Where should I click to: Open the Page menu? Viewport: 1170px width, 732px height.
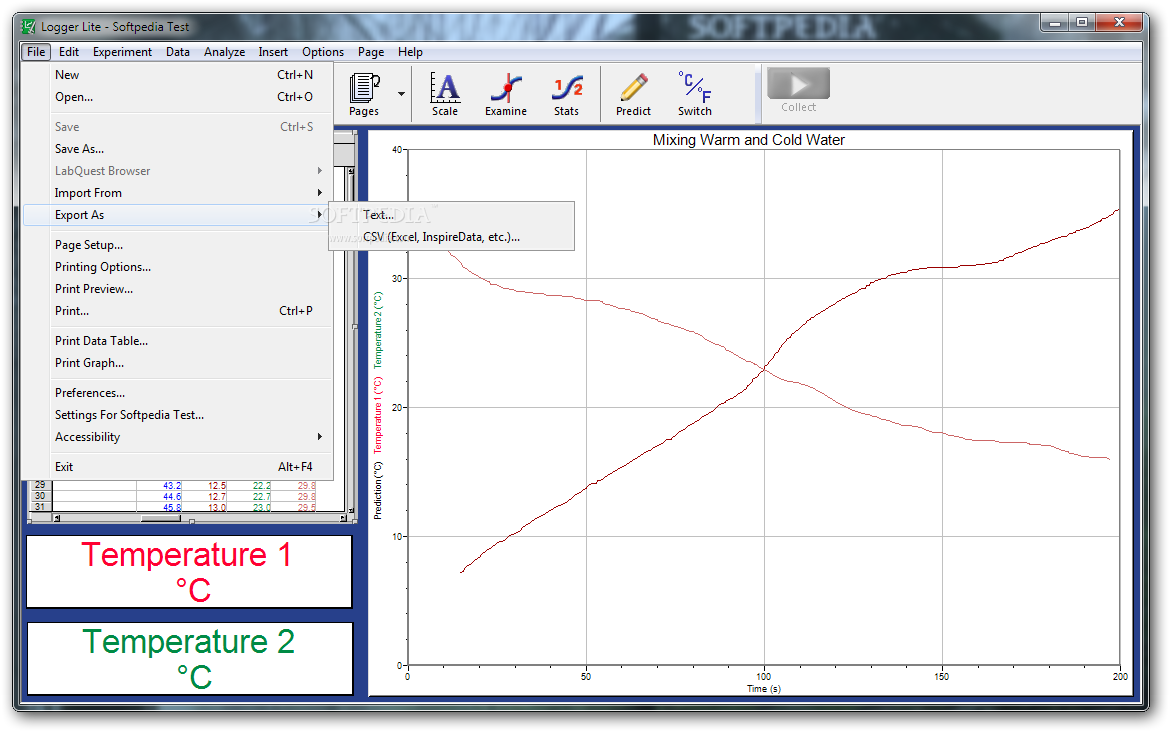371,51
